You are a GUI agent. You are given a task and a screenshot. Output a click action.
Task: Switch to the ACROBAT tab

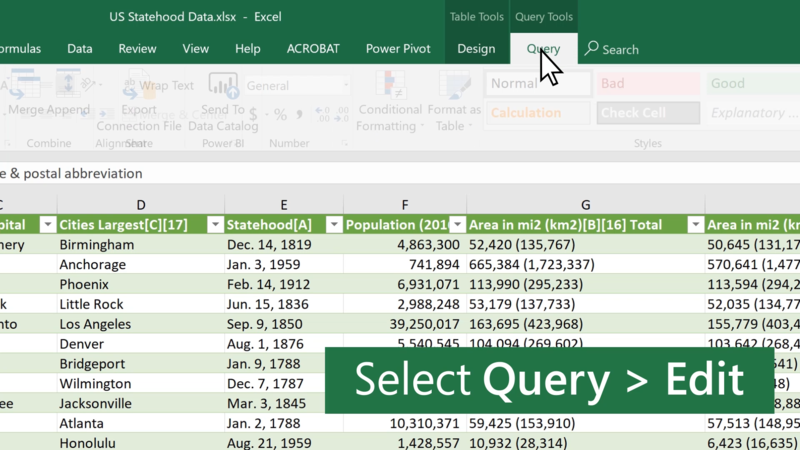click(313, 48)
